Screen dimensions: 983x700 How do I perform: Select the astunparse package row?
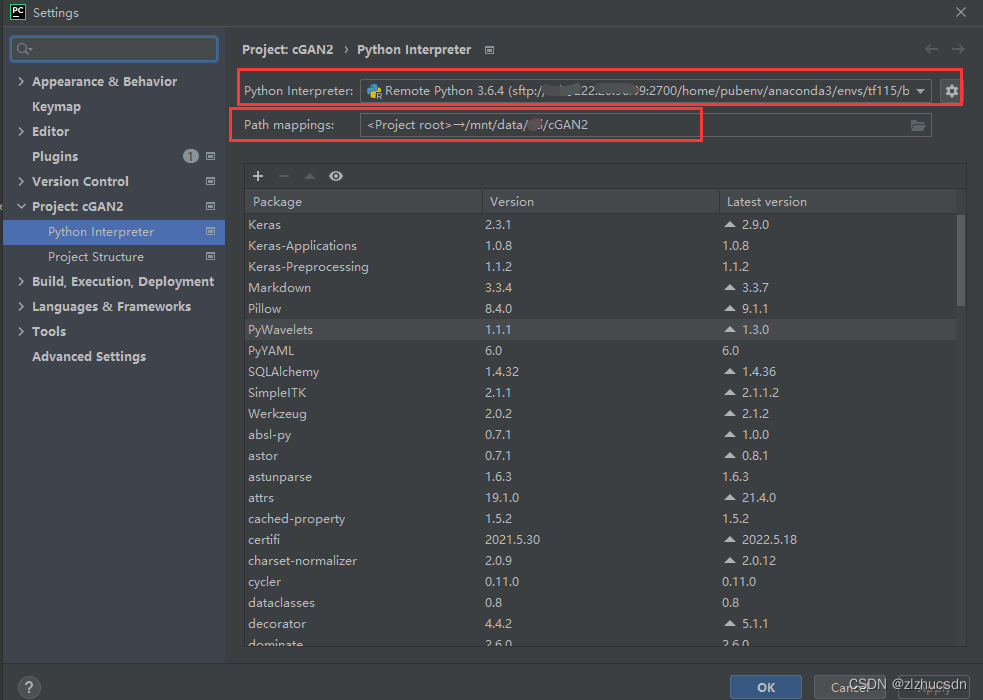point(600,476)
